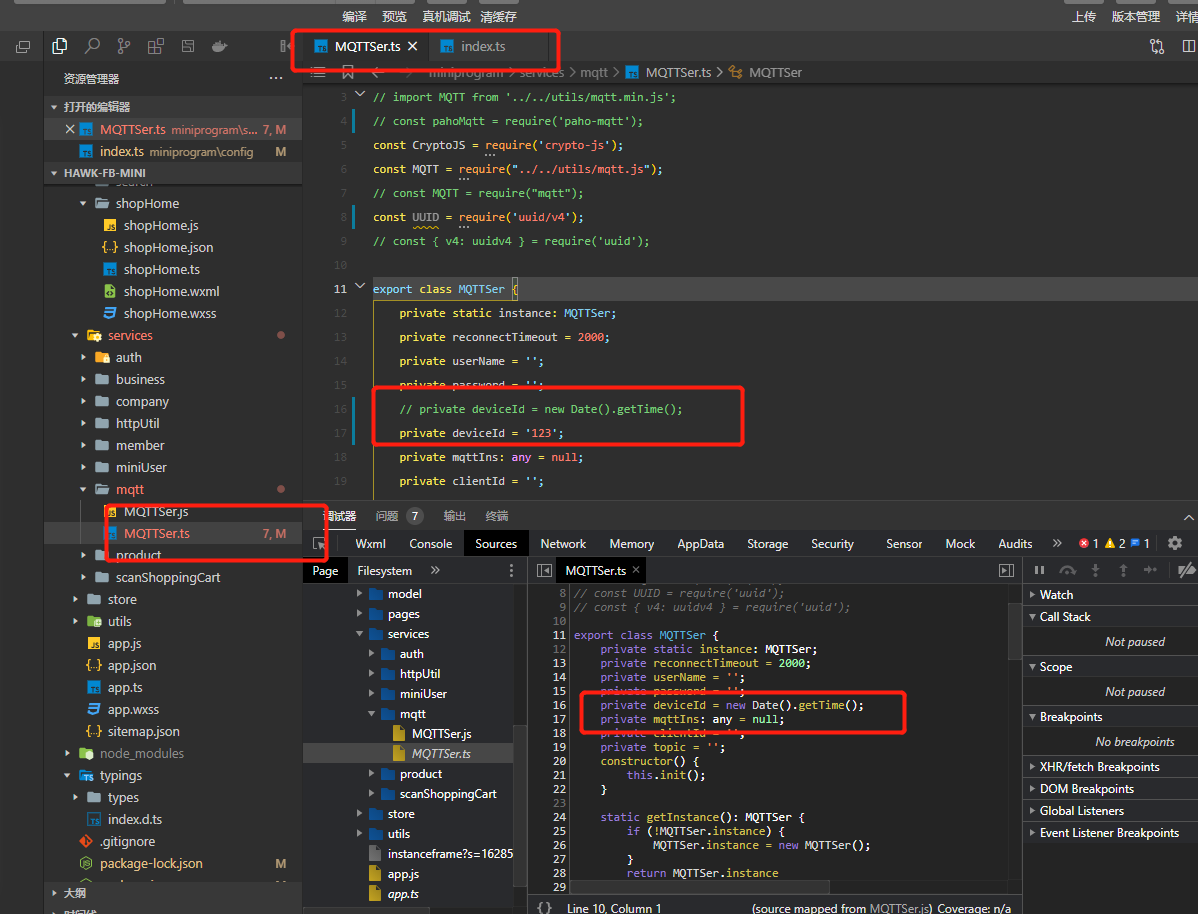This screenshot has width=1198, height=914.
Task: Open the Sources navigator three-dot menu
Action: (511, 571)
